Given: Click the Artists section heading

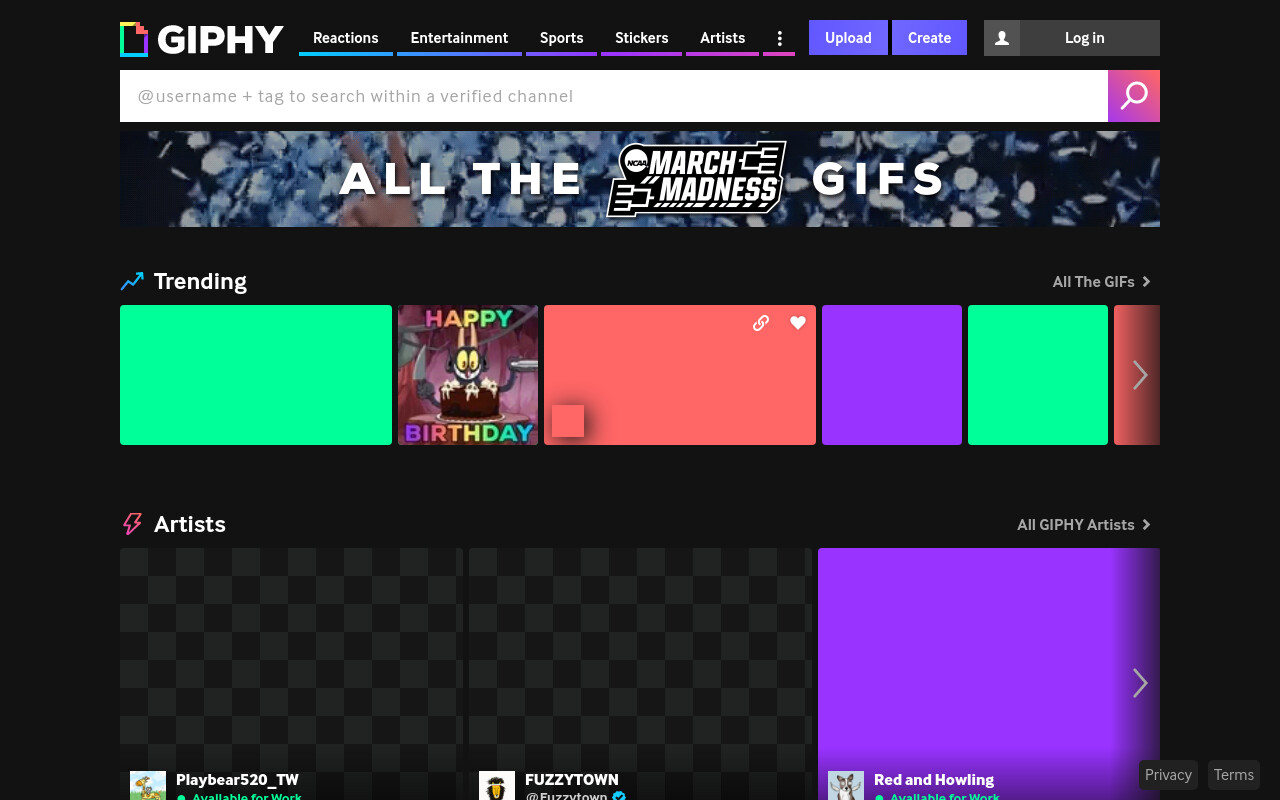Looking at the screenshot, I should pyautogui.click(x=190, y=525).
